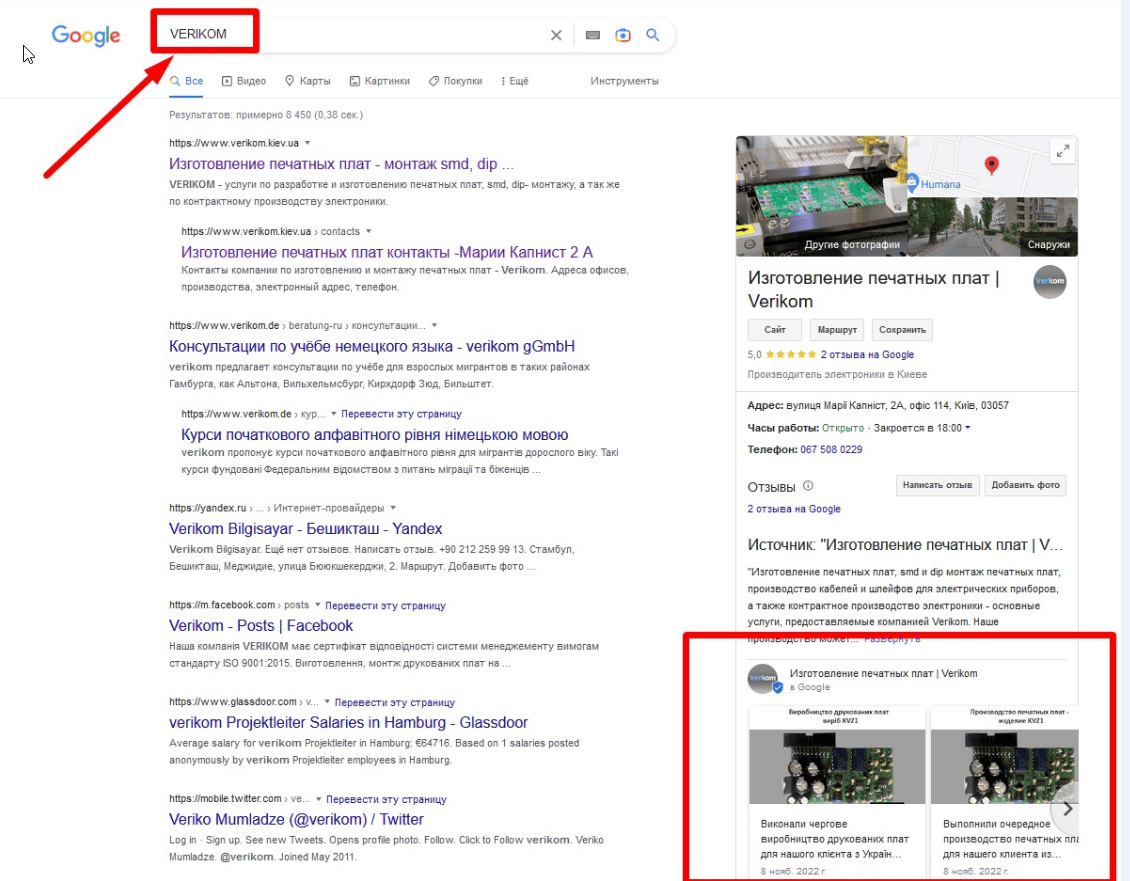This screenshot has height=881, width=1130.
Task: Expand options arrow next to mobile.twitter.com URL
Action: [319, 799]
